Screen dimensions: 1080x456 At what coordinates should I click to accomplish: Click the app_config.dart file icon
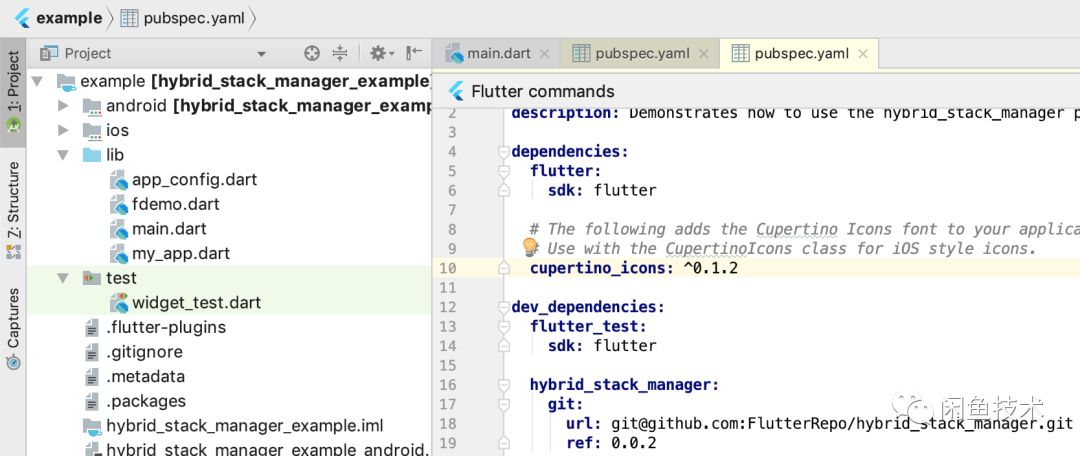[119, 180]
